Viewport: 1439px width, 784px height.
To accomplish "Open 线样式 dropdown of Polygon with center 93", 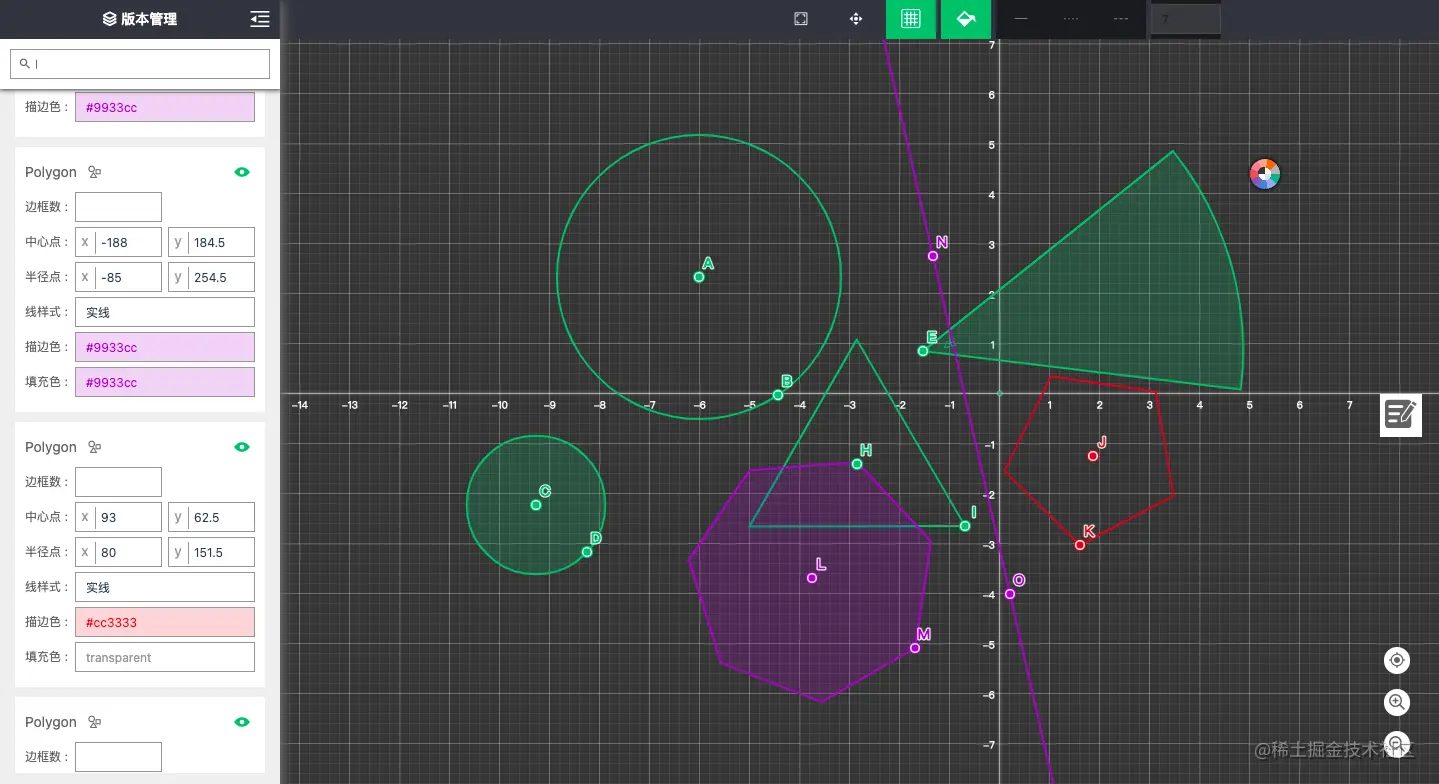I will [x=165, y=587].
